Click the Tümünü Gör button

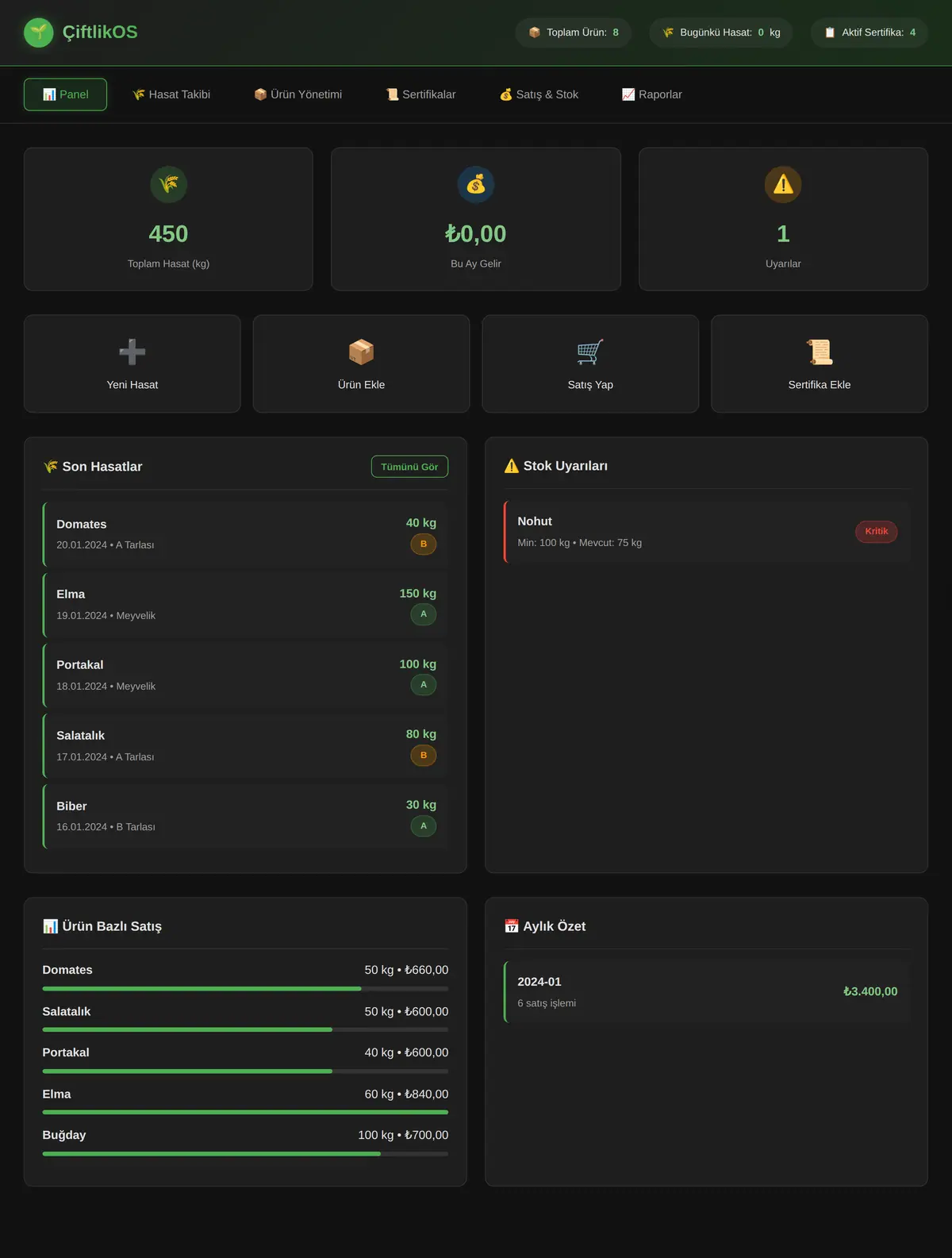pyautogui.click(x=409, y=467)
